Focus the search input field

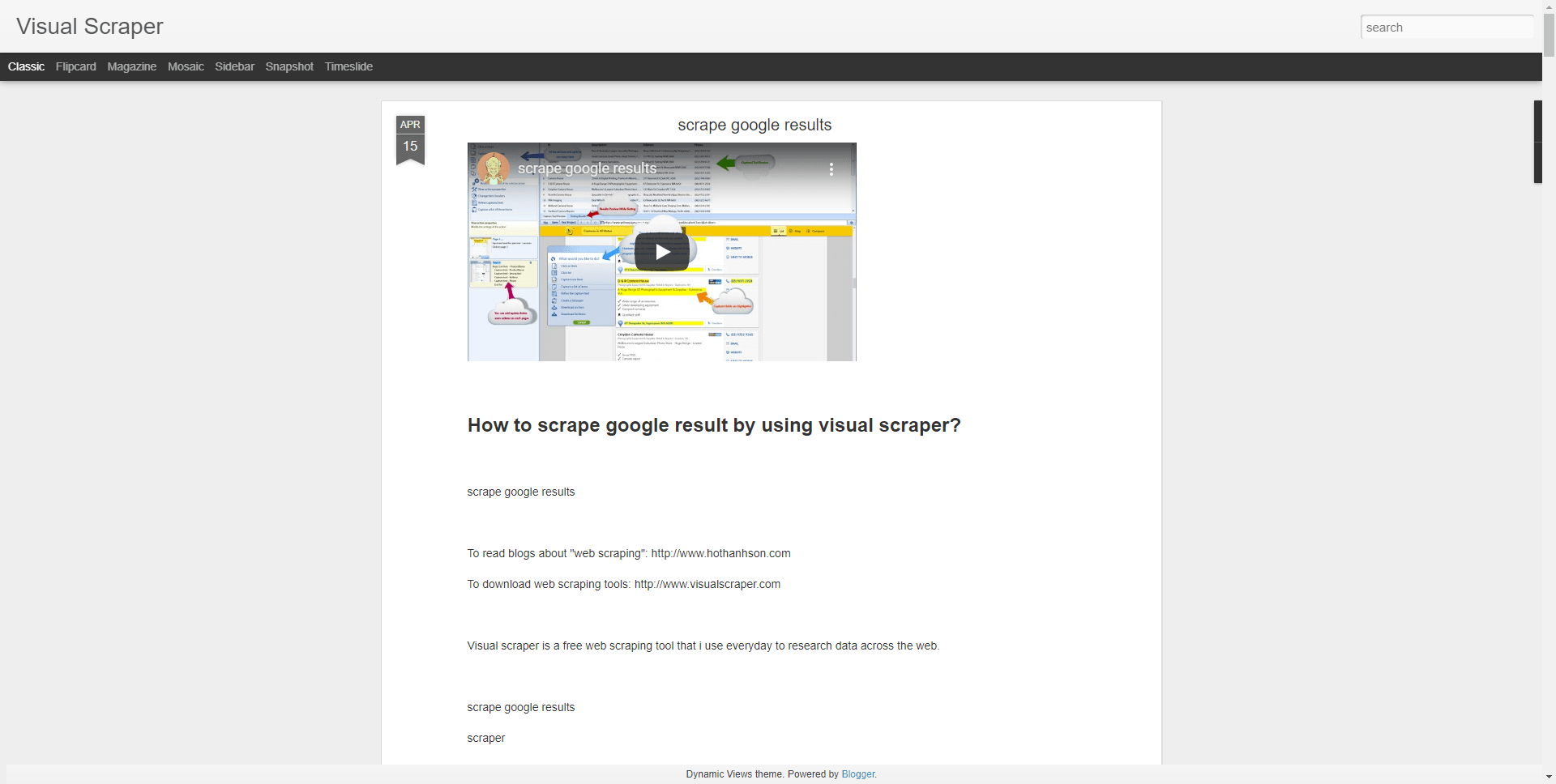coord(1447,27)
